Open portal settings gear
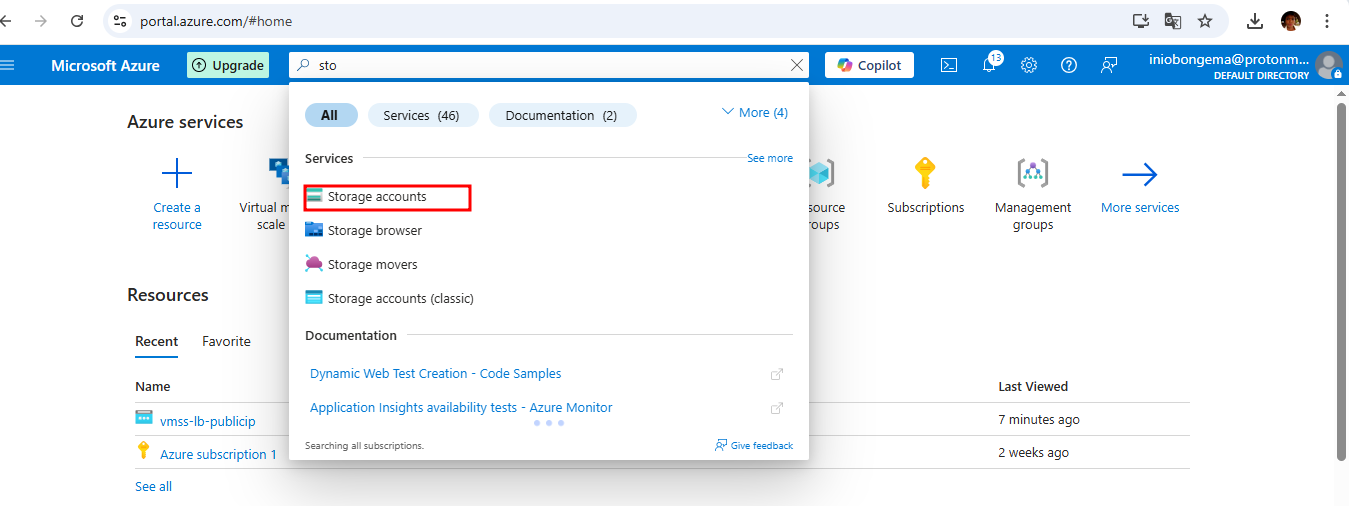Viewport: 1349px width, 506px height. point(1029,65)
